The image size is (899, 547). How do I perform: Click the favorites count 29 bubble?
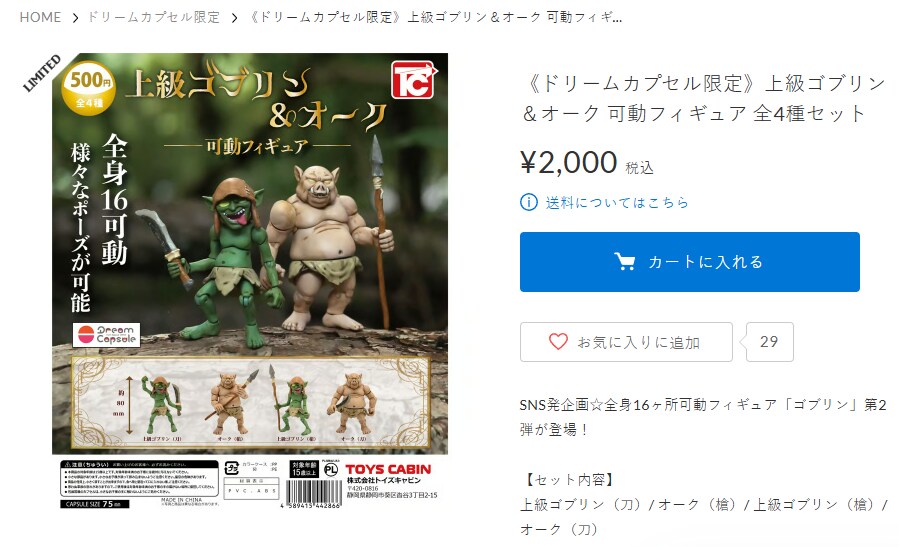click(x=769, y=342)
